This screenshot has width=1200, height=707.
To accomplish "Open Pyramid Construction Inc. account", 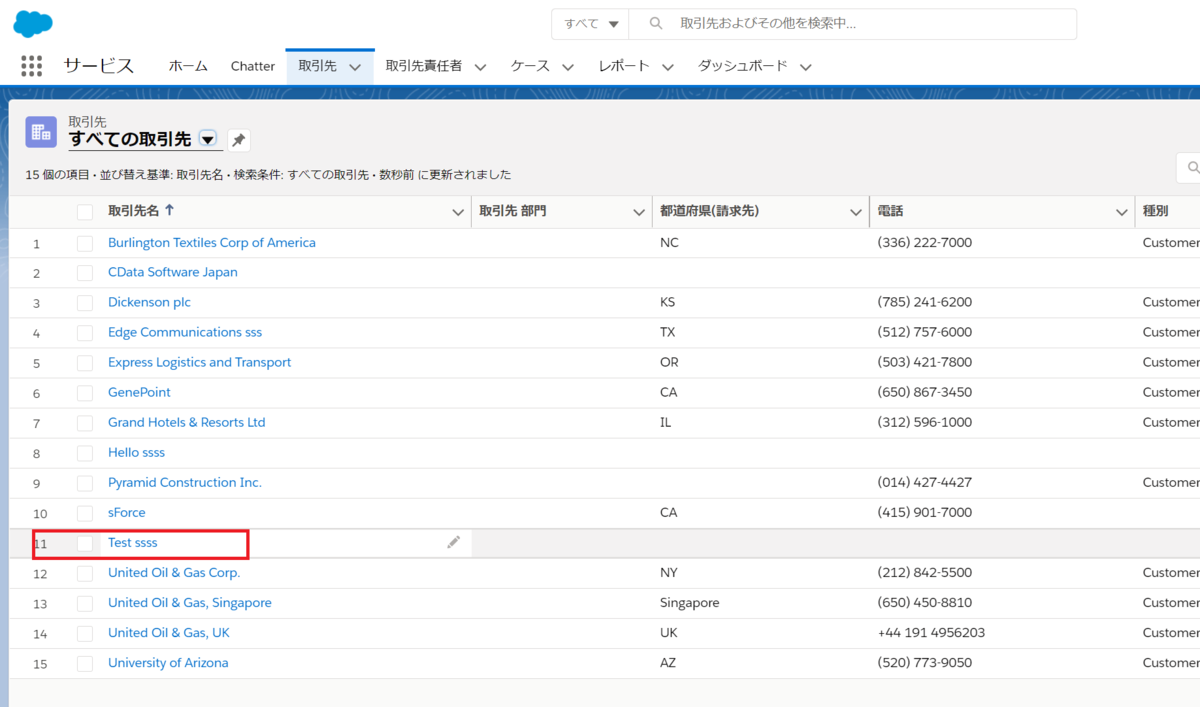I will (185, 483).
